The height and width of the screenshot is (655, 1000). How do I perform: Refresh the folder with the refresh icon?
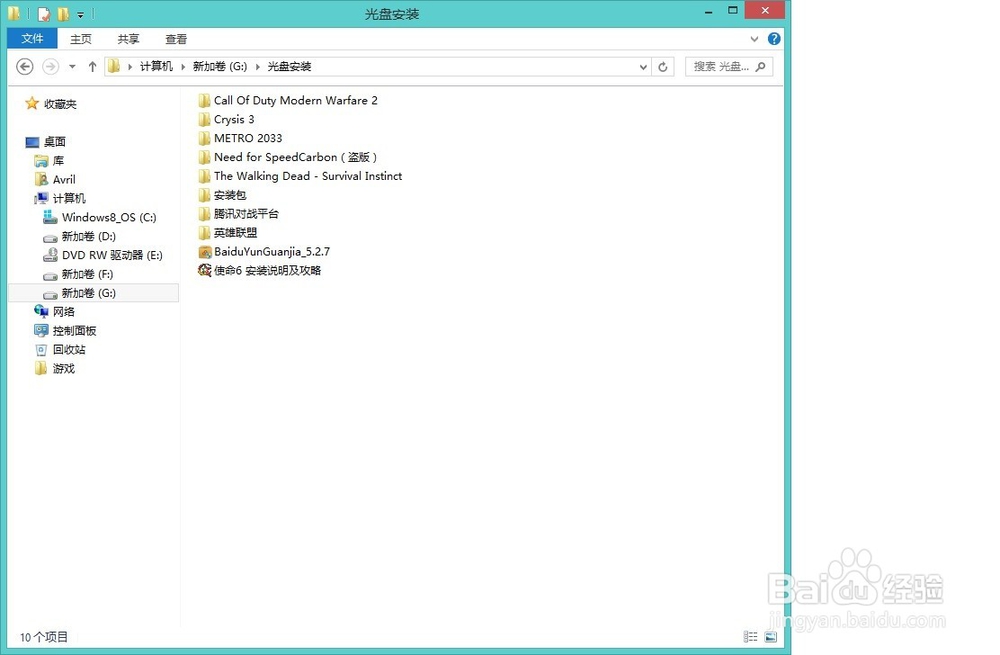tap(663, 66)
